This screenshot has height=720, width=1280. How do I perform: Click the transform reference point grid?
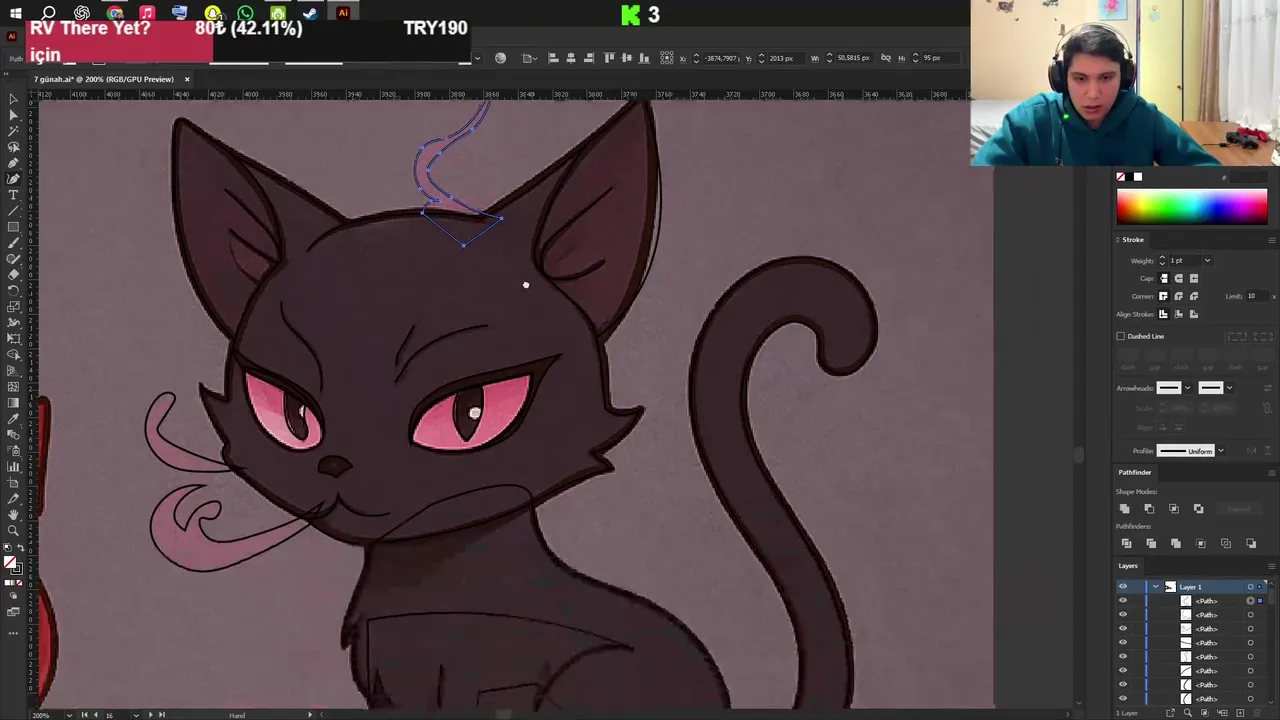(667, 58)
